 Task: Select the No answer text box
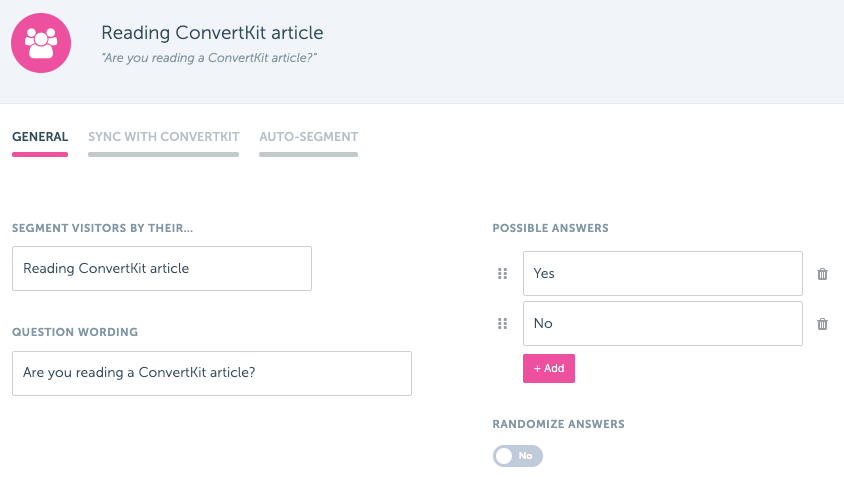click(x=662, y=323)
